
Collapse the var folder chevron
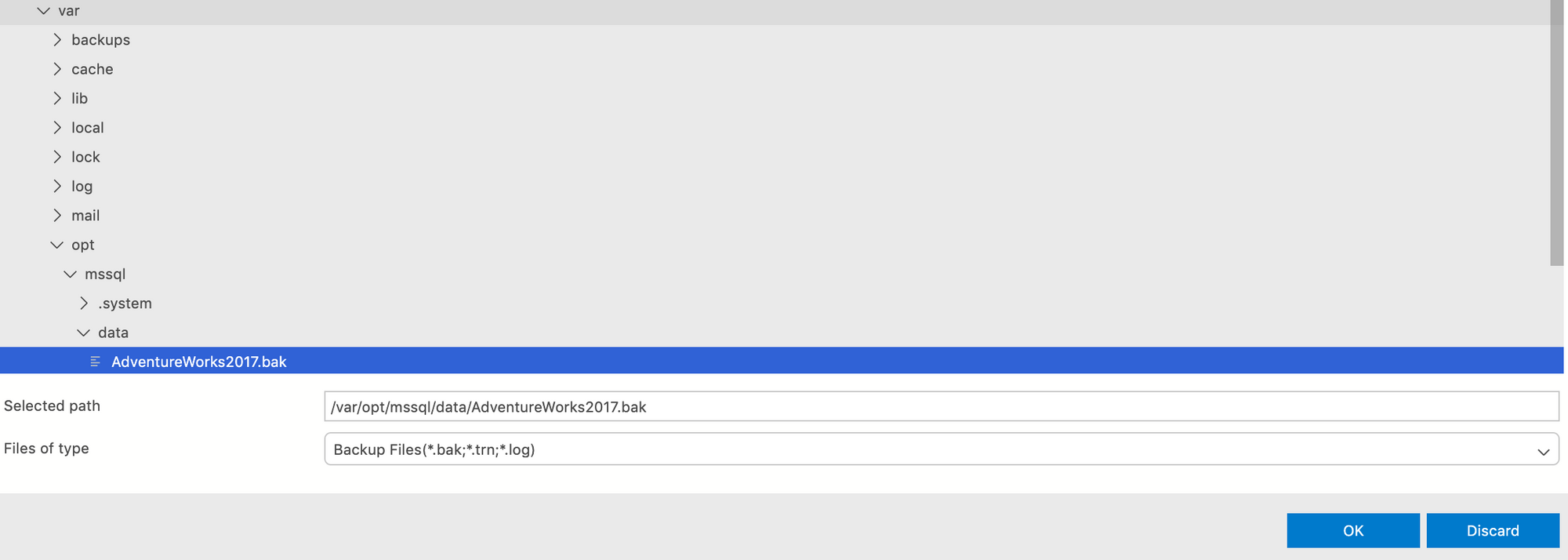(x=44, y=11)
